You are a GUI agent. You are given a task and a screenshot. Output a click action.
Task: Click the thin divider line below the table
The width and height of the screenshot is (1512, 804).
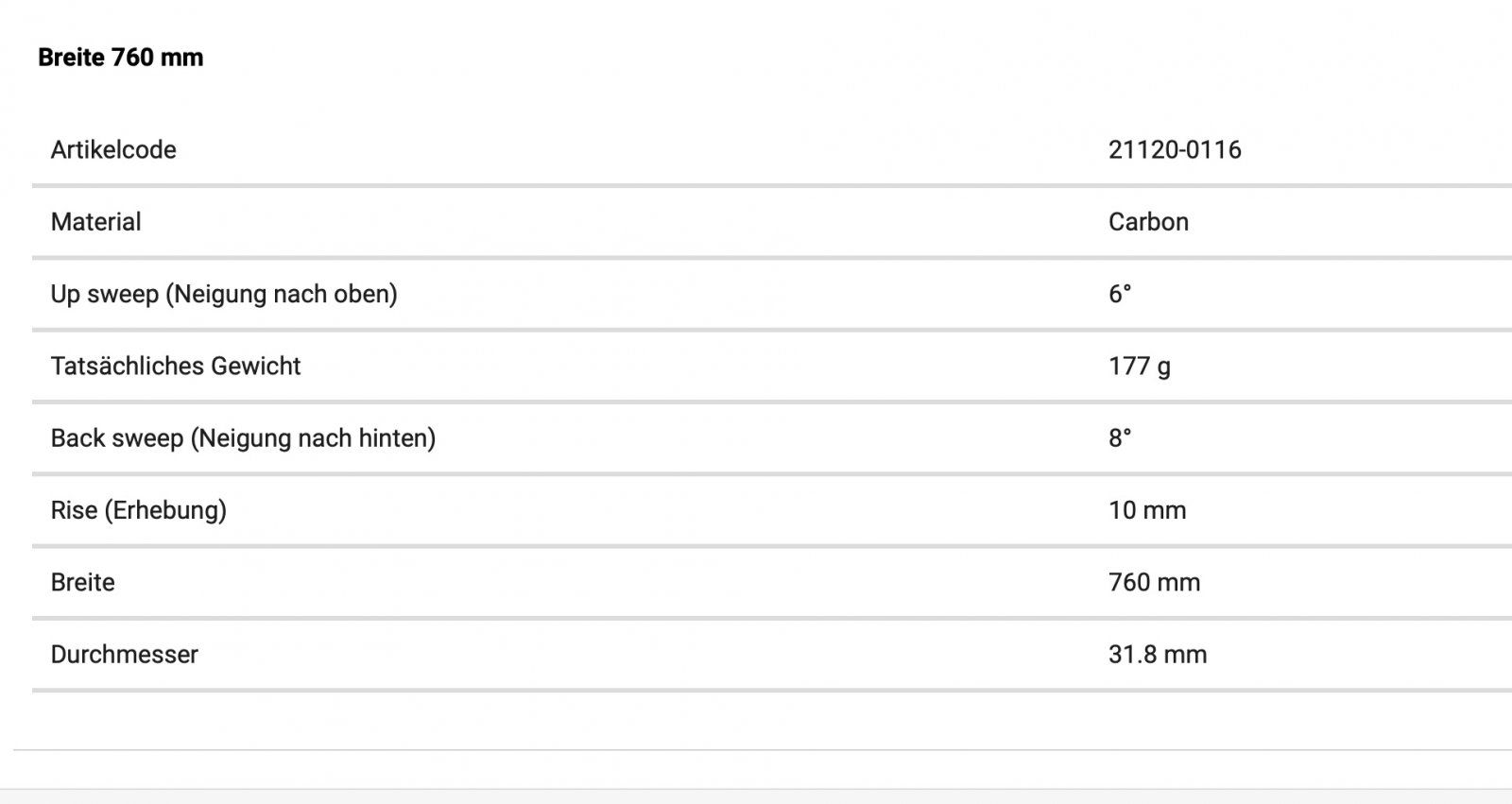756,750
